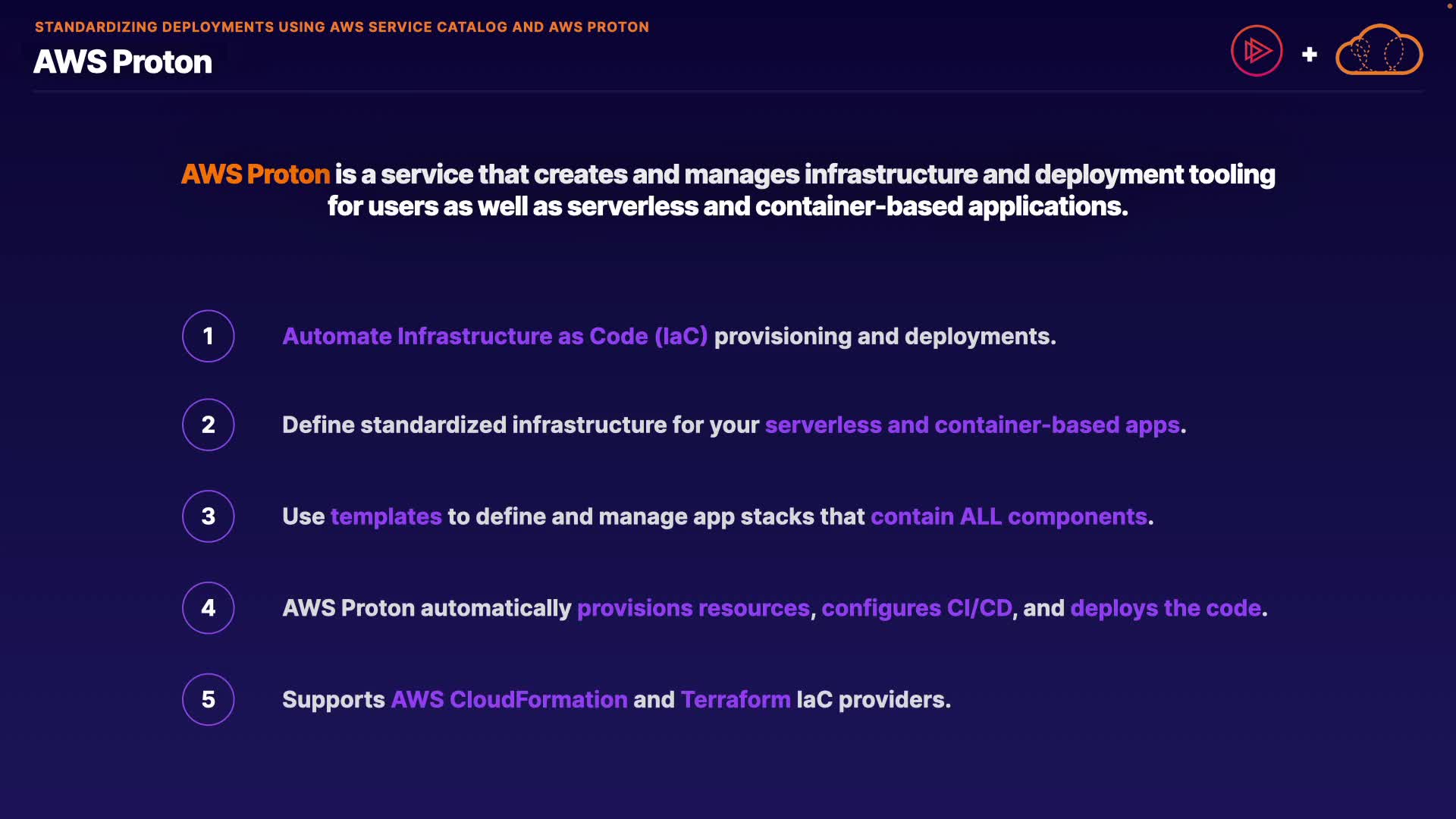Click the Pluralsight play logo icon

pos(1257,51)
